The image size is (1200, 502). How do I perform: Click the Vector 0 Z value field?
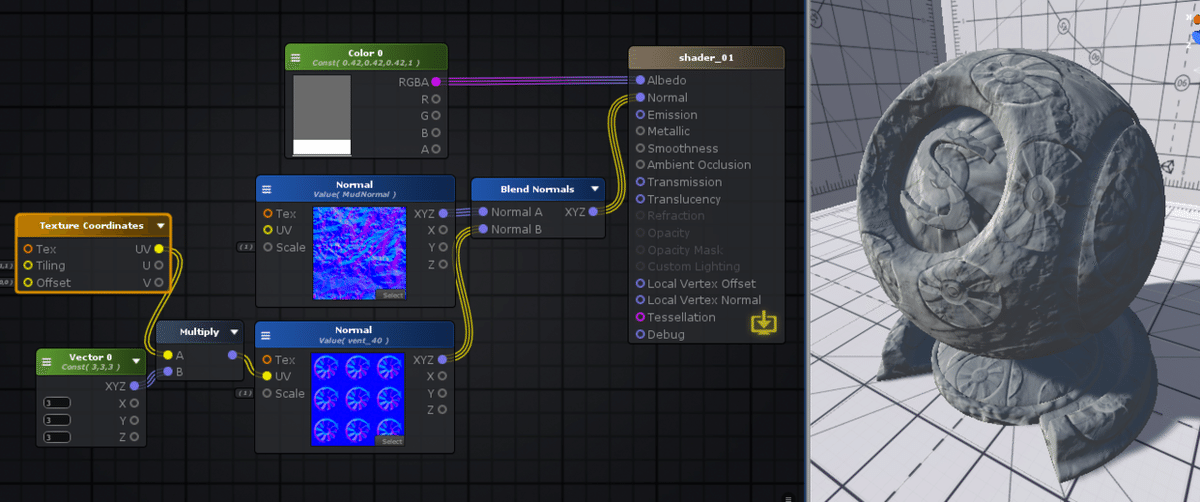[57, 437]
